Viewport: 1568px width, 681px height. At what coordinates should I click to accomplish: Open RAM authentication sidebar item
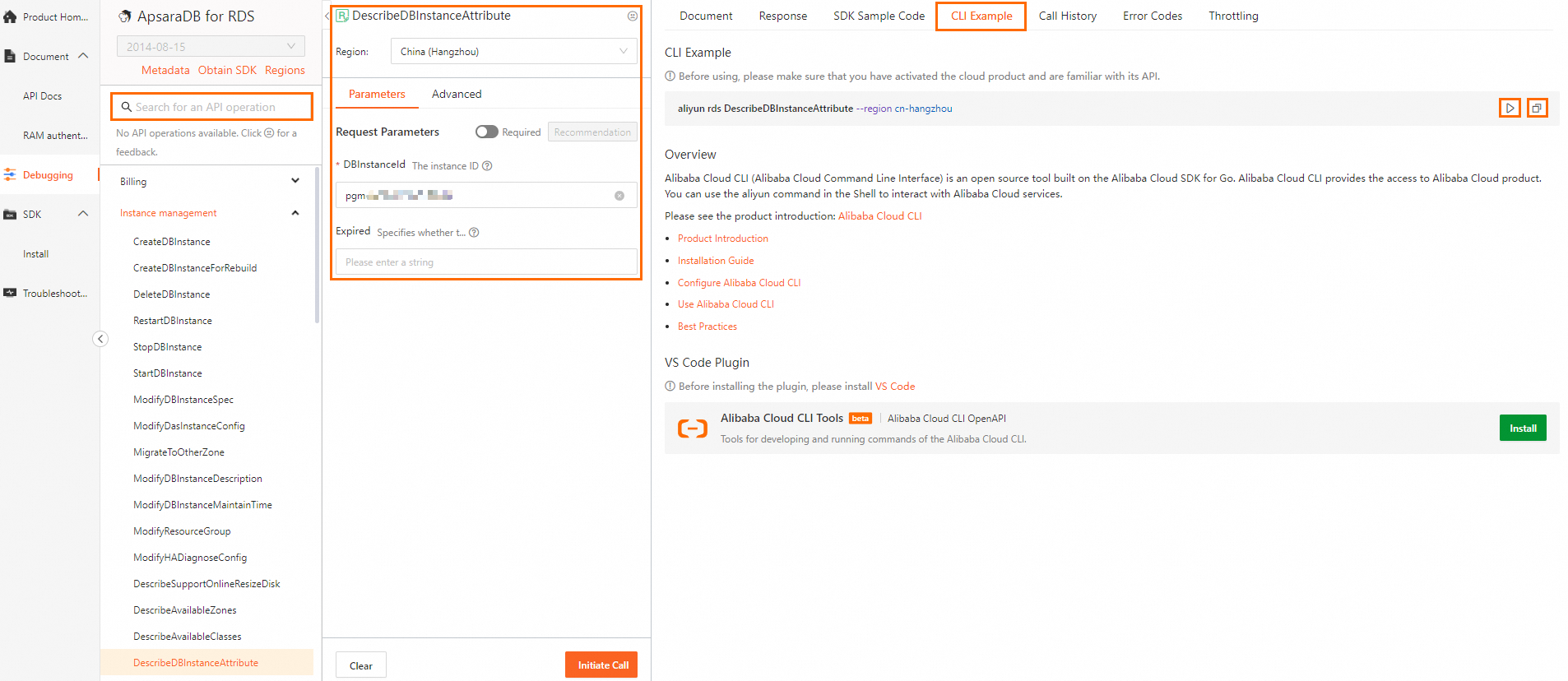pos(55,136)
